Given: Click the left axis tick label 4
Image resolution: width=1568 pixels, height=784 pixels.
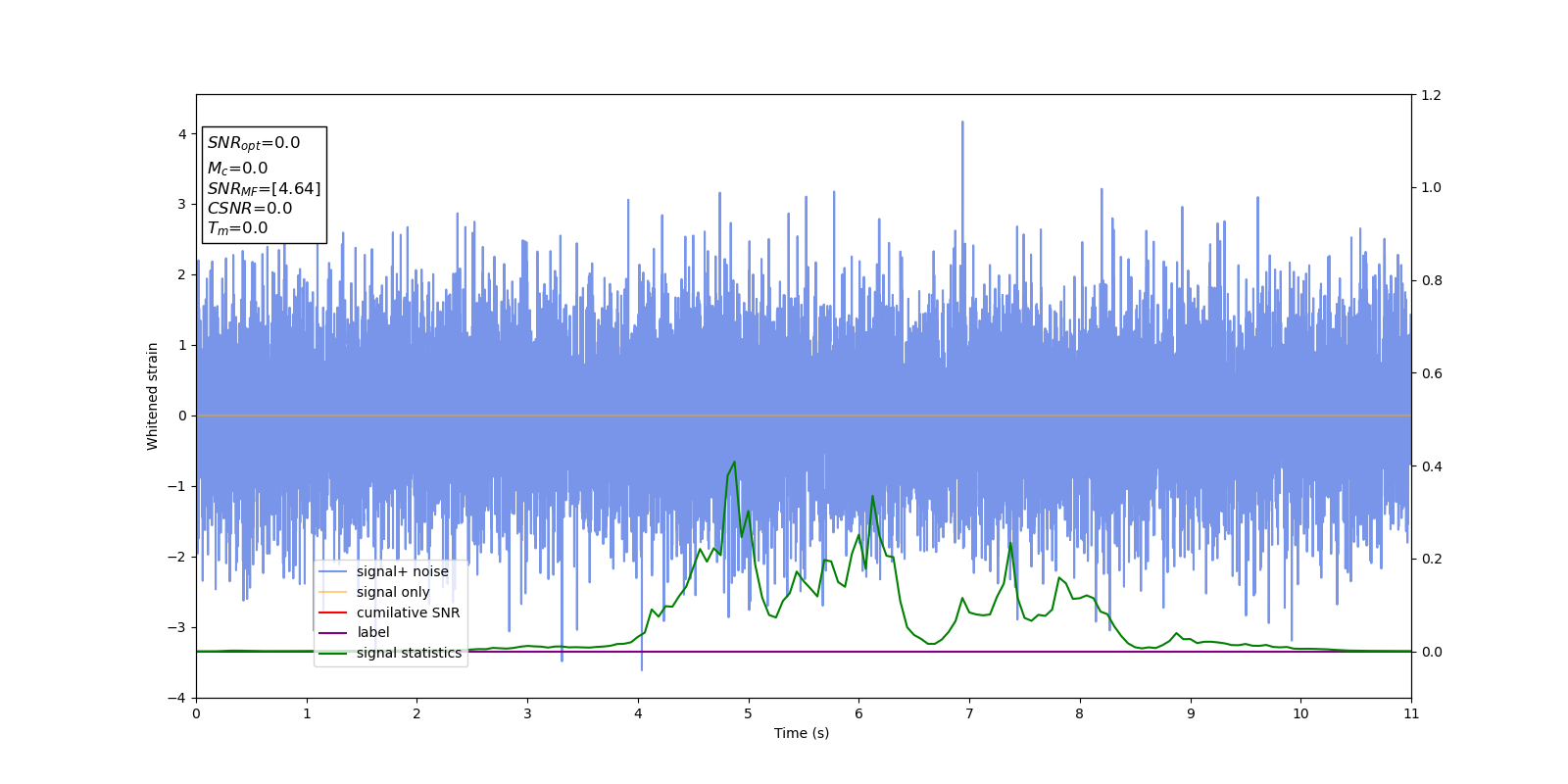Looking at the screenshot, I should coord(181,134).
